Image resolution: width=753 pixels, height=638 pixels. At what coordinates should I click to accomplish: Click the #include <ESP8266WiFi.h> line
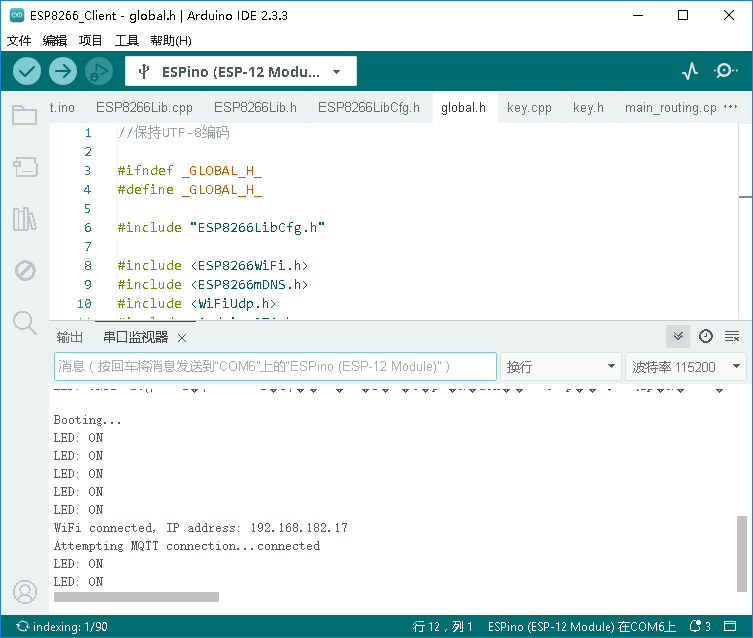coord(213,265)
